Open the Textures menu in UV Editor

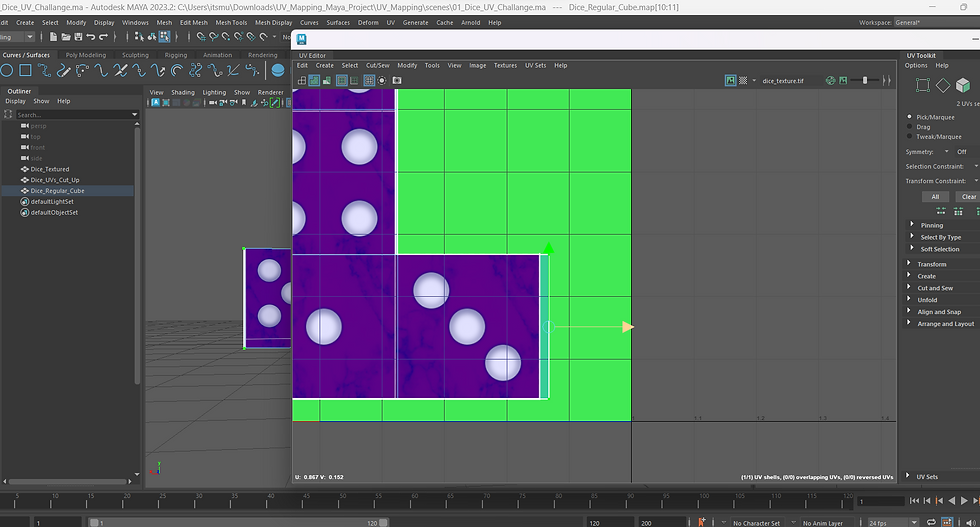505,65
